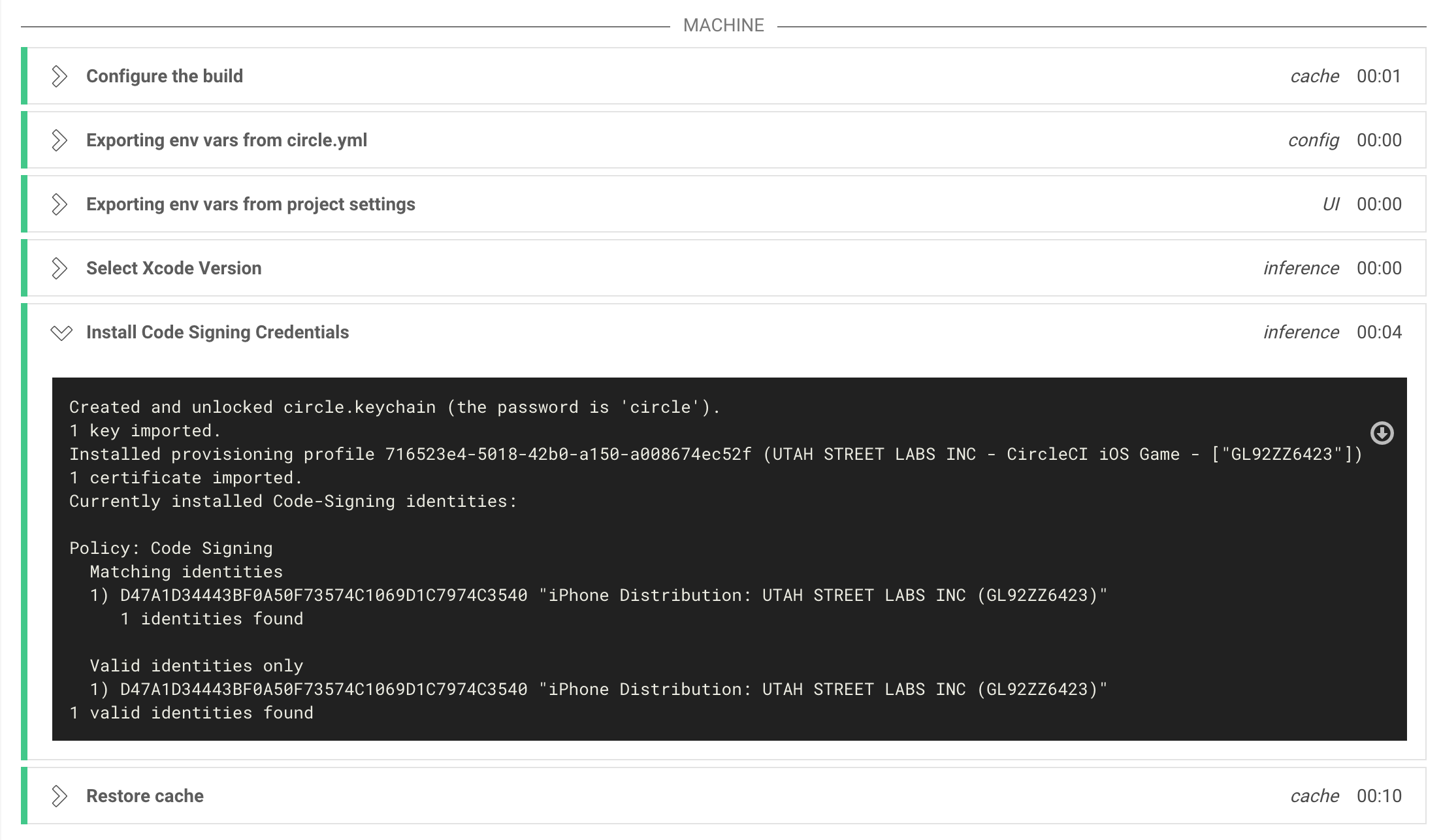Click Exporting env vars from project settings
Image resolution: width=1441 pixels, height=840 pixels.
click(x=251, y=204)
